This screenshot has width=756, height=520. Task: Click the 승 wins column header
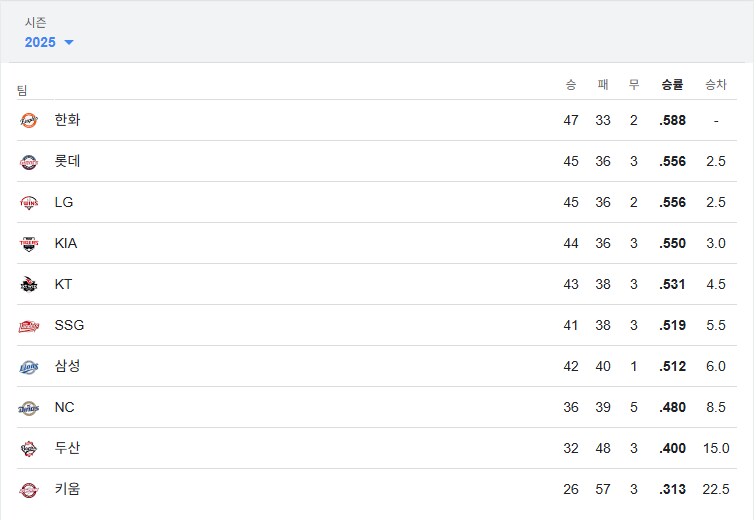click(571, 85)
